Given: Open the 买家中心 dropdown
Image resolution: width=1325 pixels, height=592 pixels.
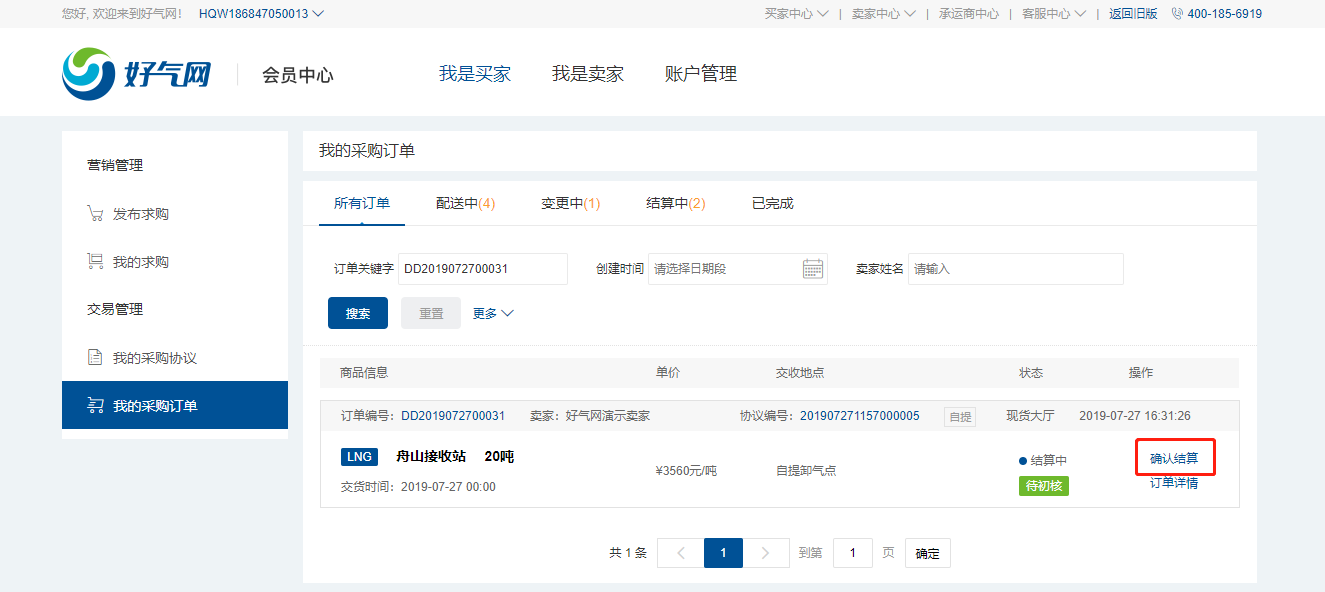Looking at the screenshot, I should 796,14.
